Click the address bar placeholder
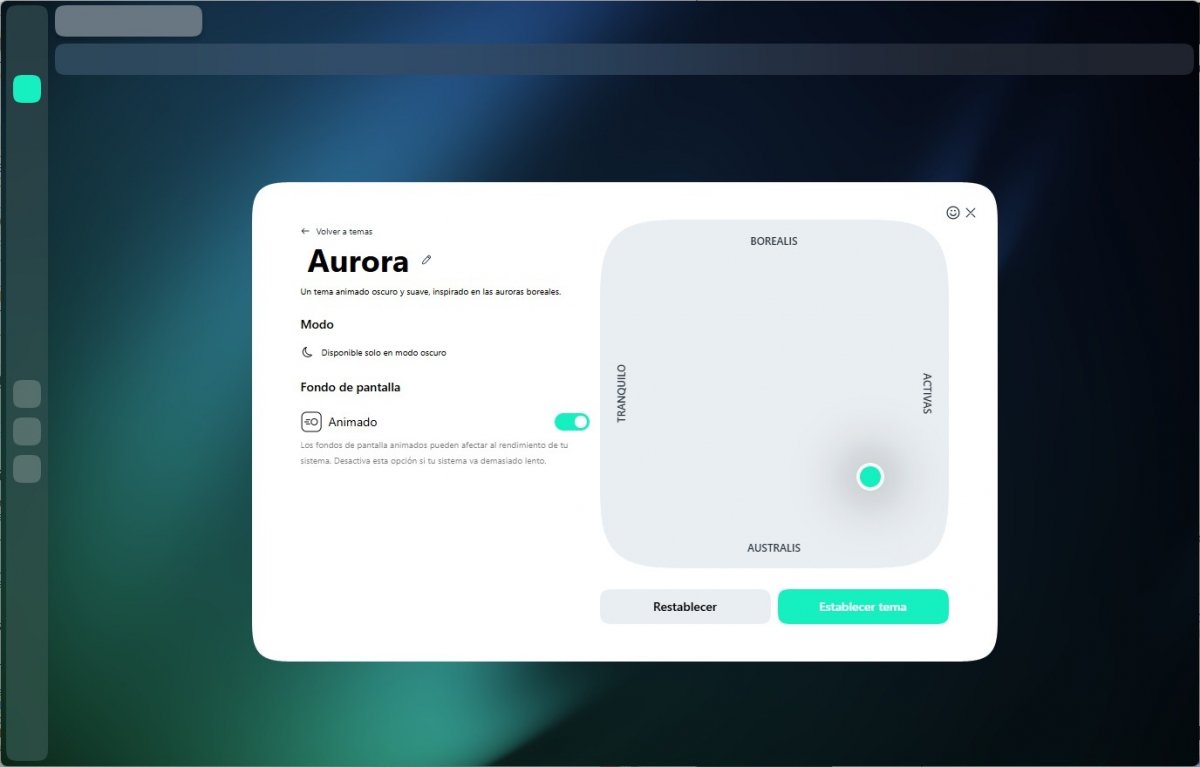The image size is (1200, 767). 624,59
